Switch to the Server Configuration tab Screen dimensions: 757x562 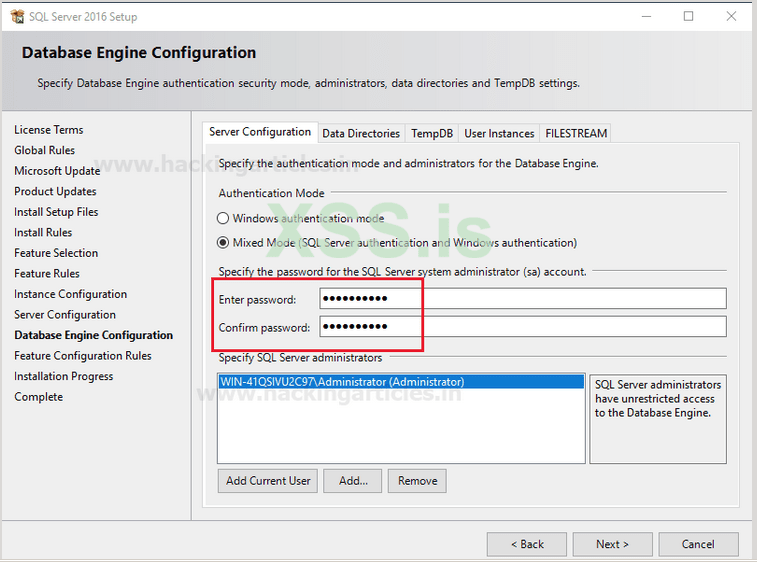260,132
